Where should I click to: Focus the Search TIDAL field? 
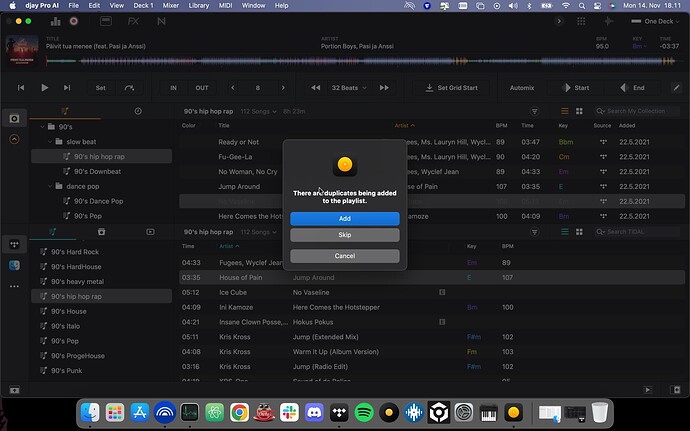[636, 232]
